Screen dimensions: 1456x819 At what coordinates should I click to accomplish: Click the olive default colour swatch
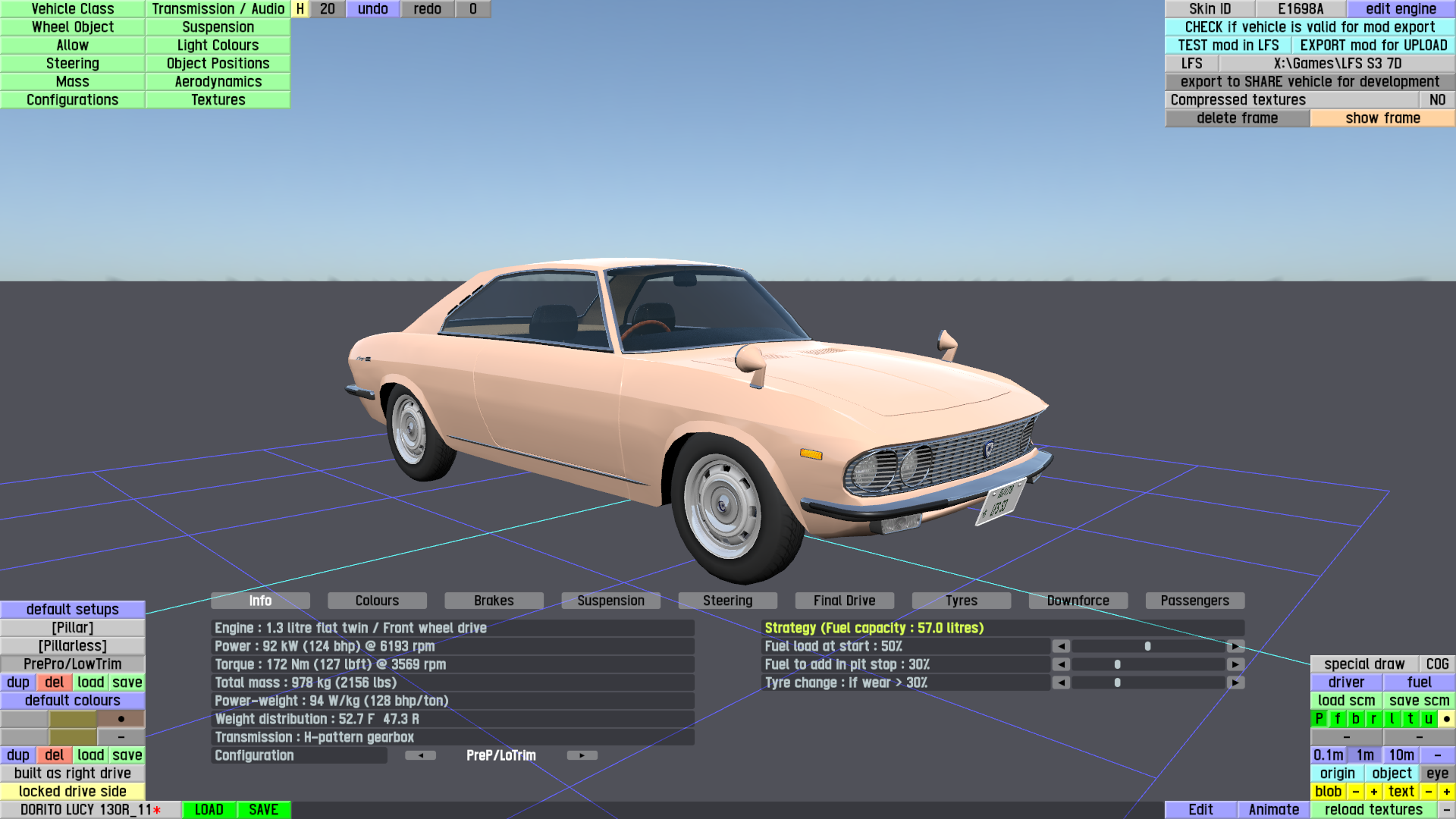pos(73,719)
